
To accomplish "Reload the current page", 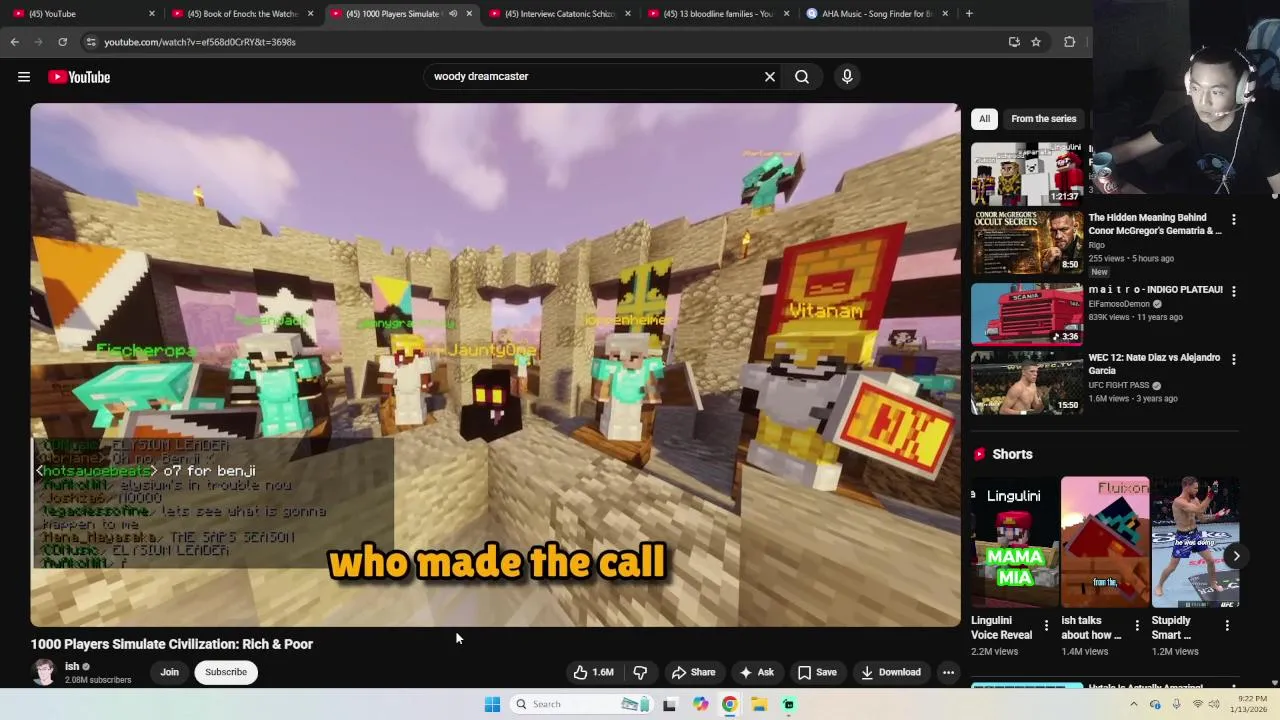I will coord(62,42).
